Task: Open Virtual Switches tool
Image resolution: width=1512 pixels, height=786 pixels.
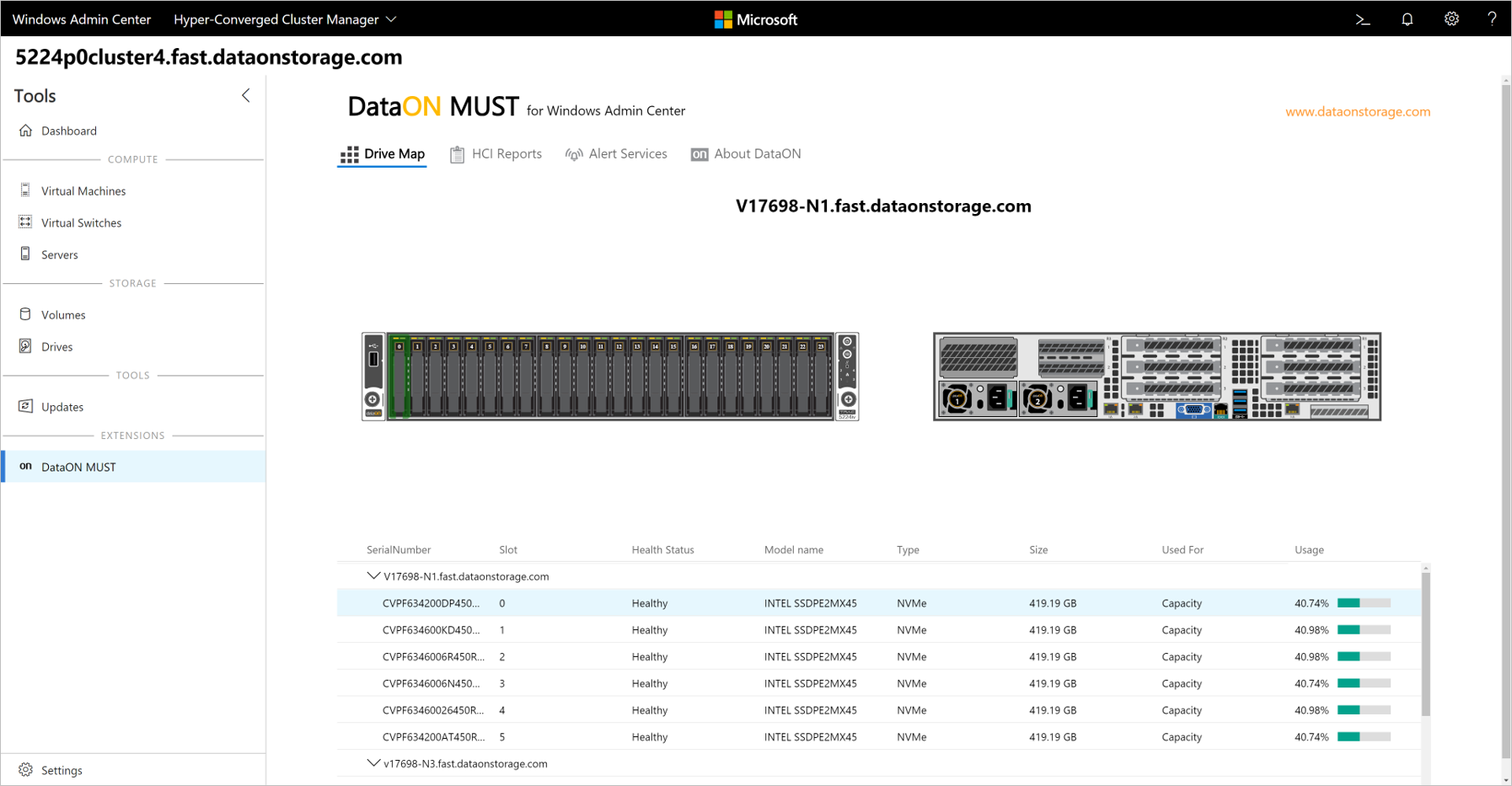Action: pos(81,223)
